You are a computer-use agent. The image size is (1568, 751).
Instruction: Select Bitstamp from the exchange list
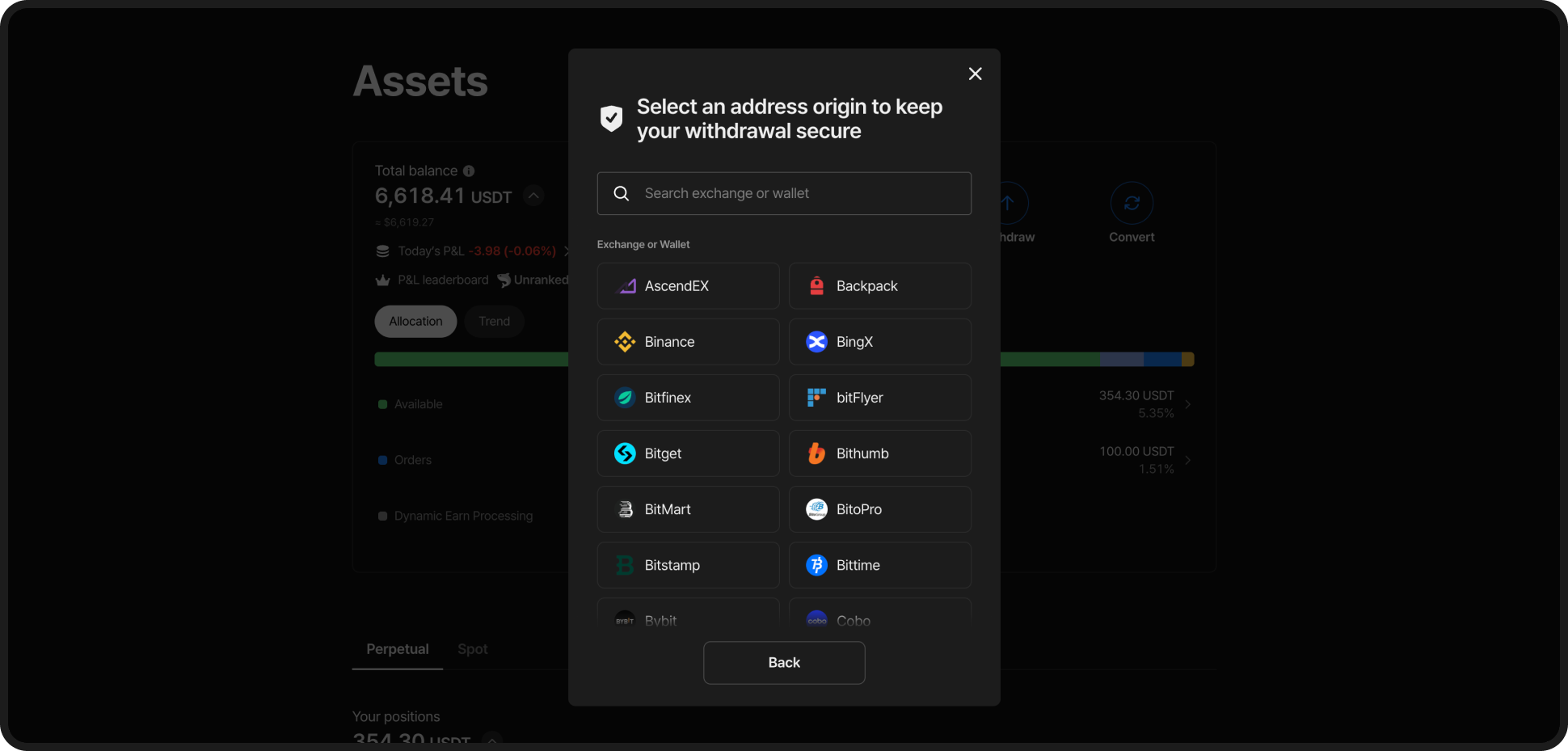689,565
